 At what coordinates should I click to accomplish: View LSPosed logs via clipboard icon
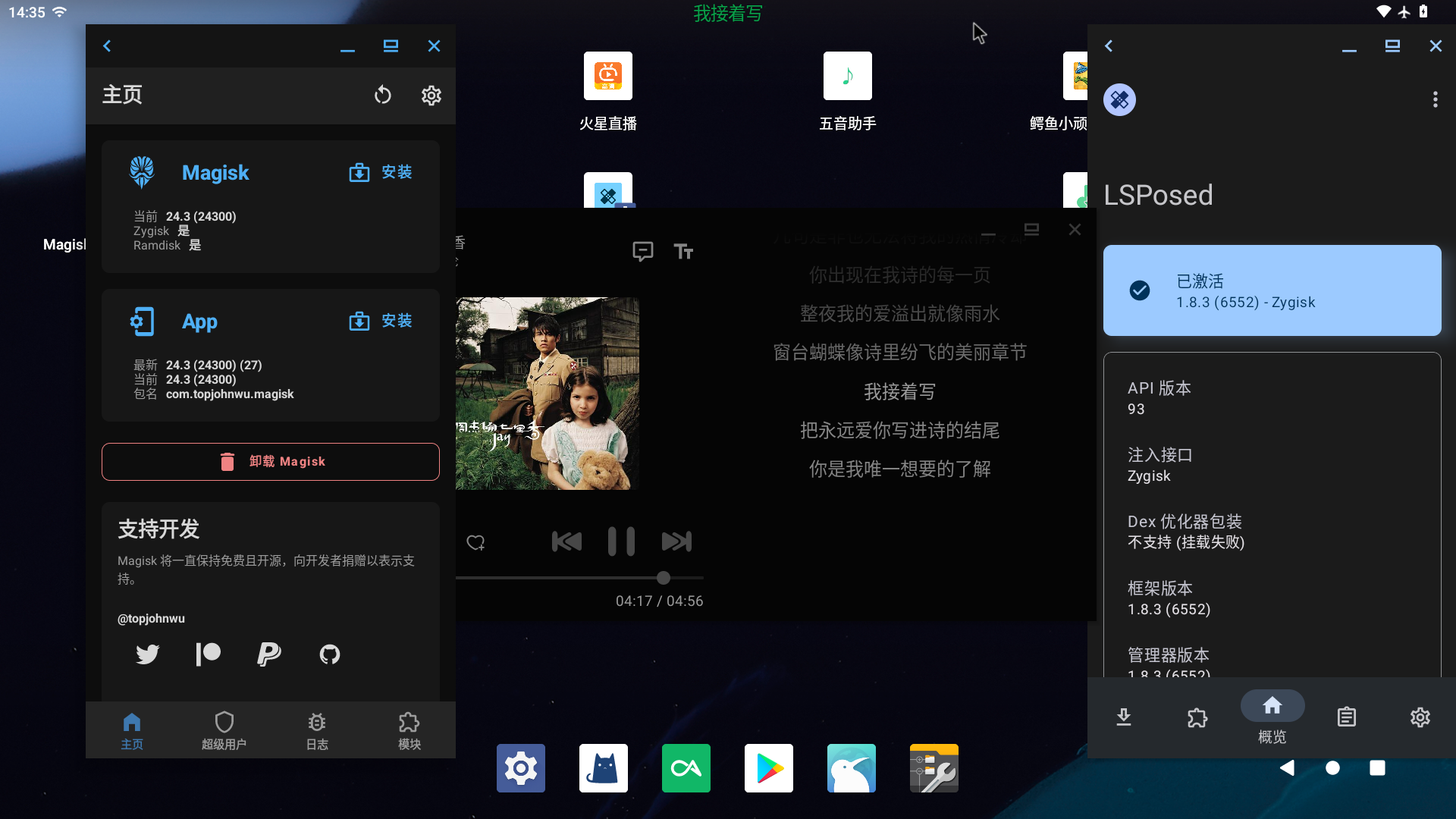1346,717
